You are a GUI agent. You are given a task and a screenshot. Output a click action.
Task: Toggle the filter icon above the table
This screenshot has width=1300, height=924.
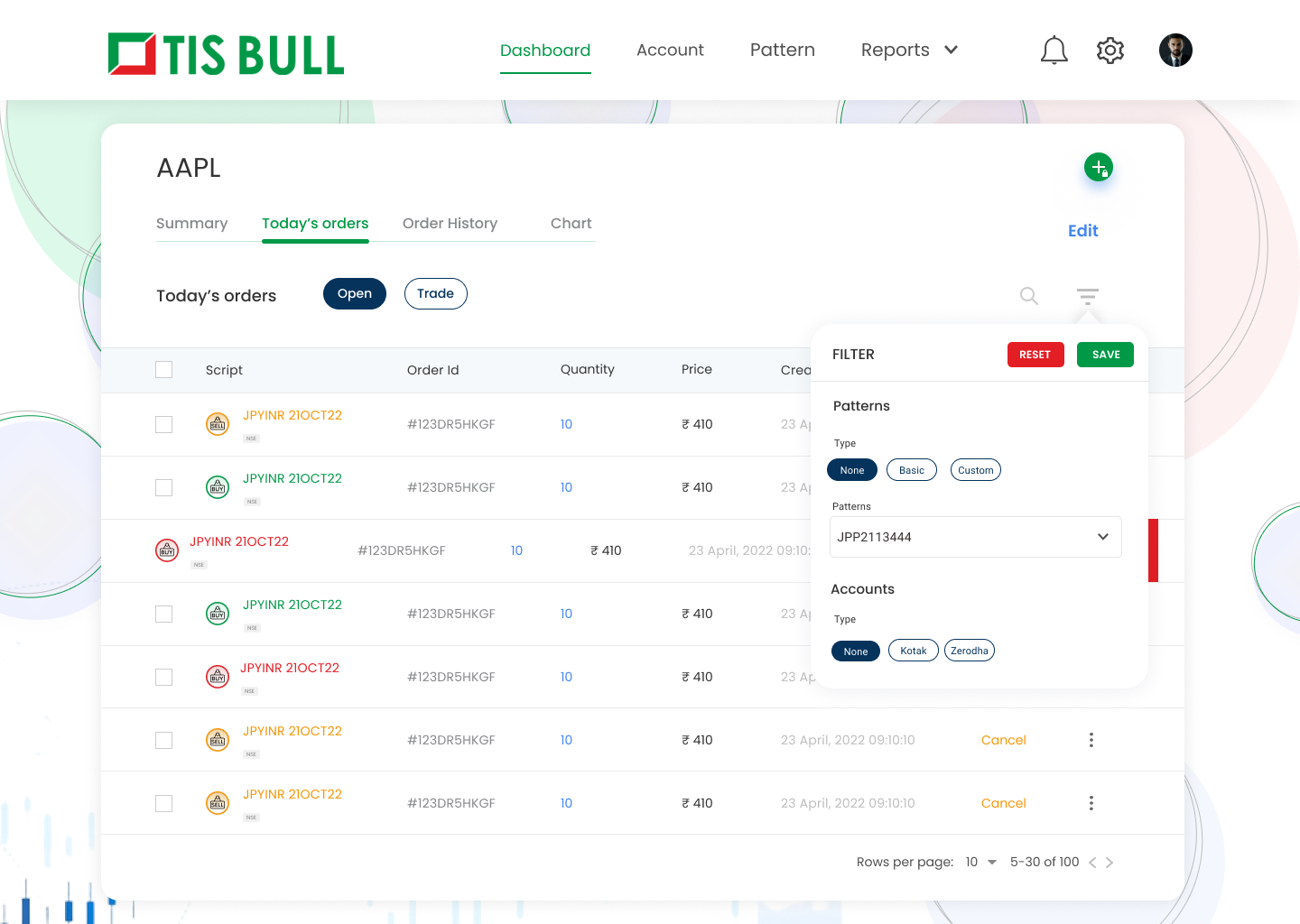[1088, 296]
